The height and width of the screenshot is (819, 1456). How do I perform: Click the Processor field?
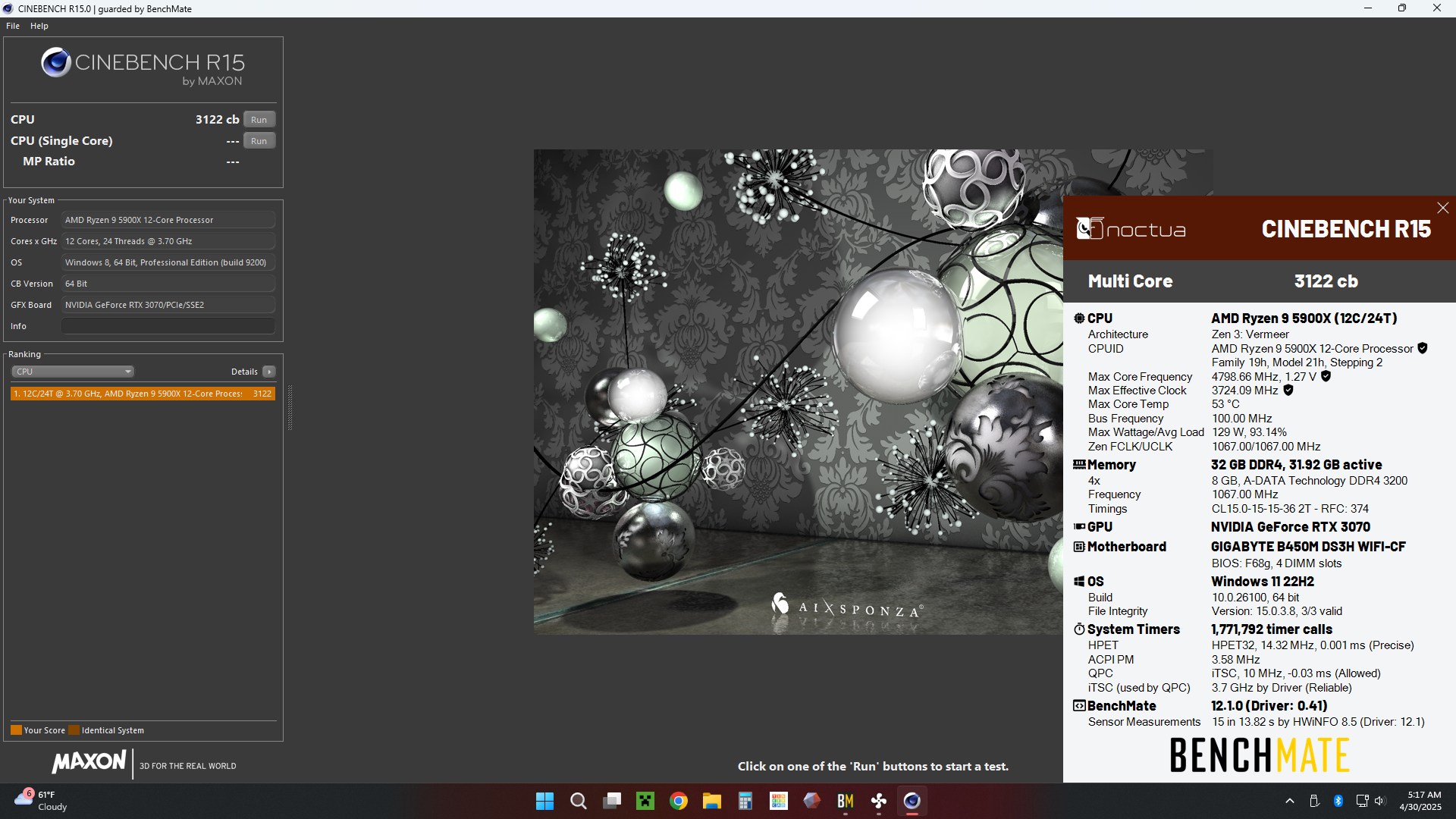tap(168, 220)
